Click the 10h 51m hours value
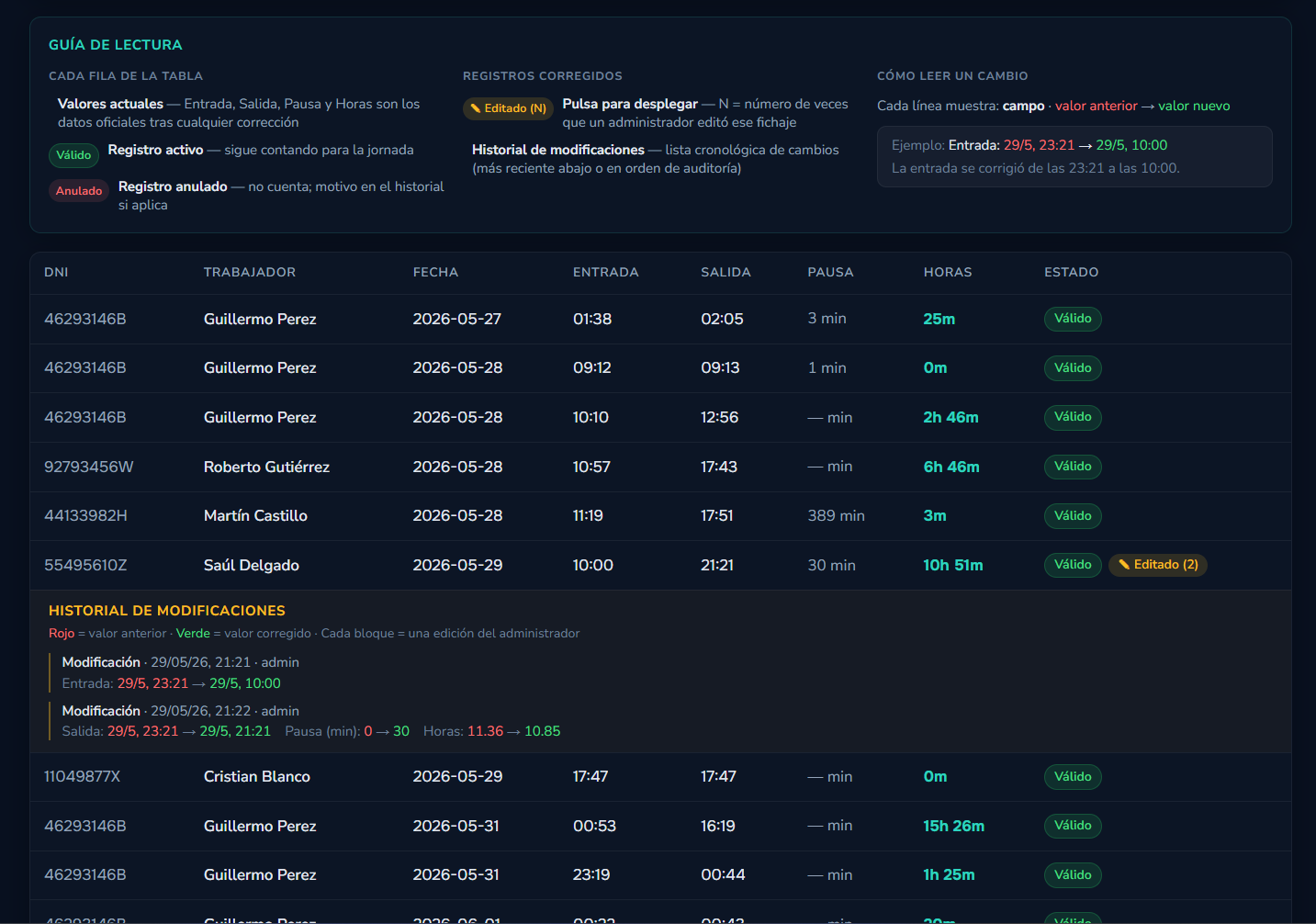This screenshot has height=924, width=1316. [953, 565]
